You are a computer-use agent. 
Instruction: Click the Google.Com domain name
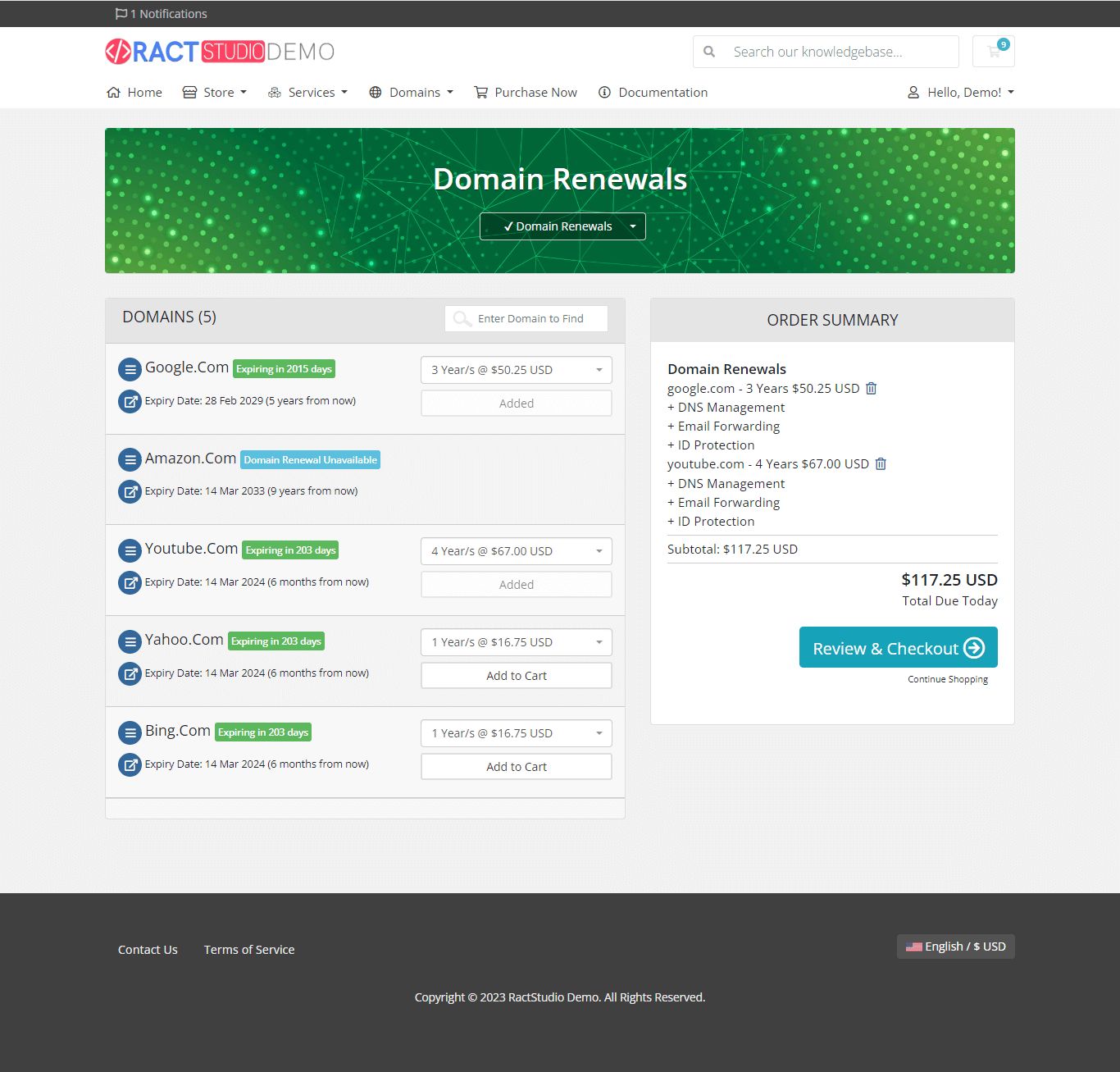(187, 367)
